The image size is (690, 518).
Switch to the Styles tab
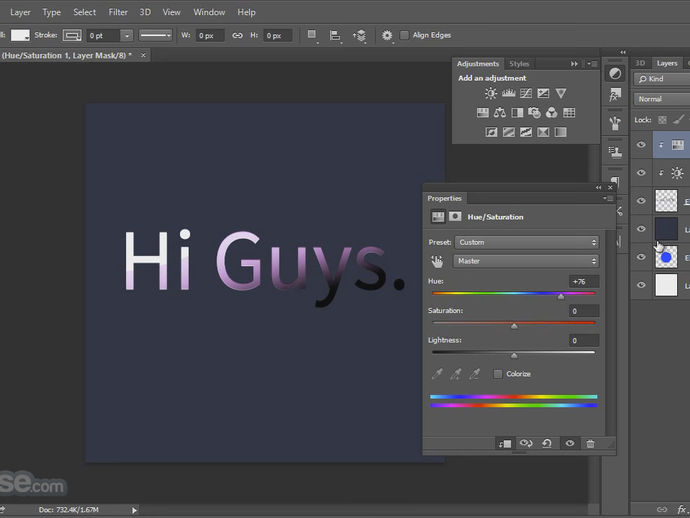tap(519, 64)
